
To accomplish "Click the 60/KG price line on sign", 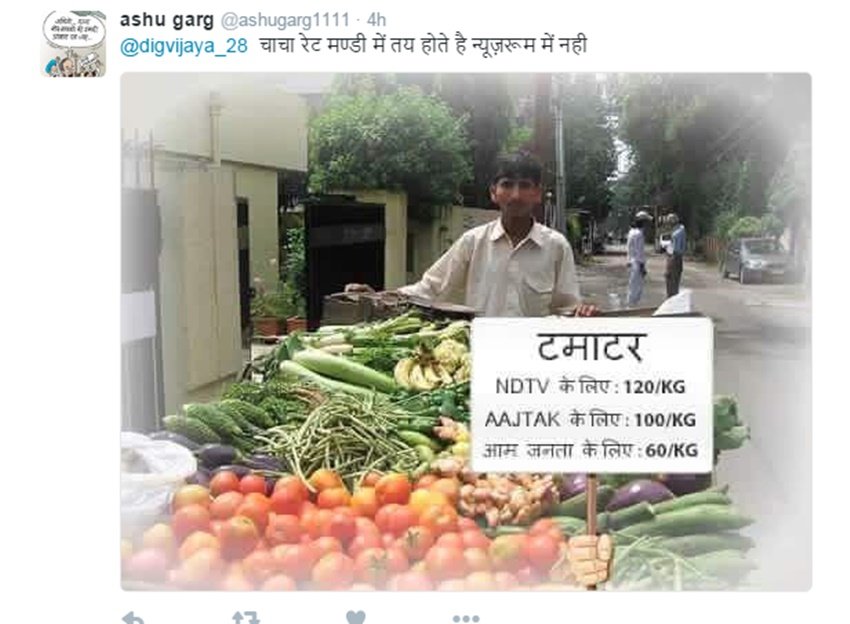I will (590, 451).
